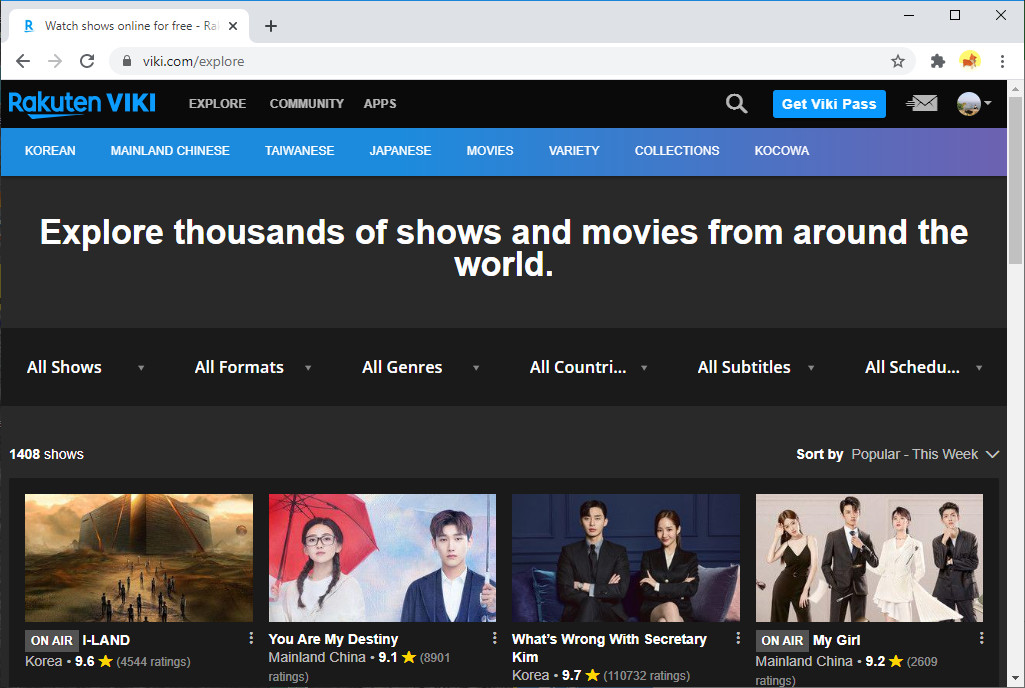Viewport: 1025px width, 688px height.
Task: Open the My Girl show title link
Action: (x=836, y=640)
